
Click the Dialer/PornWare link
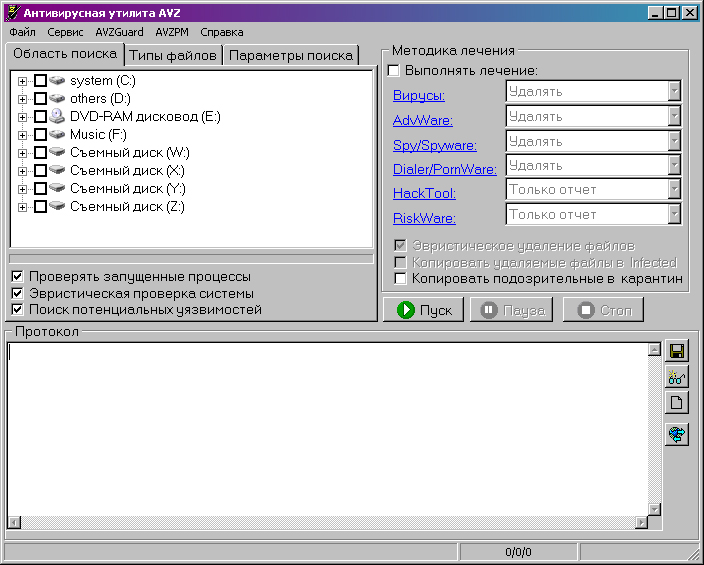(444, 169)
